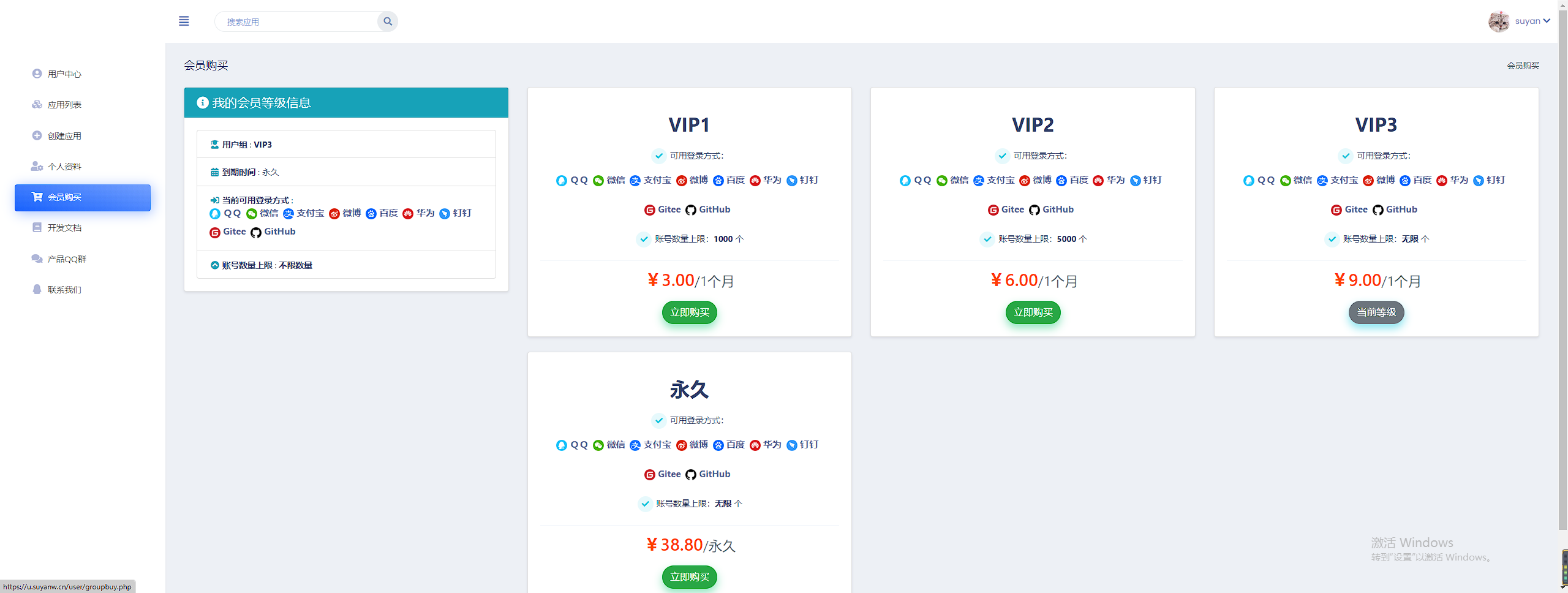1568x593 pixels.
Task: Go to 应用列表 in the sidebar
Action: click(x=64, y=105)
